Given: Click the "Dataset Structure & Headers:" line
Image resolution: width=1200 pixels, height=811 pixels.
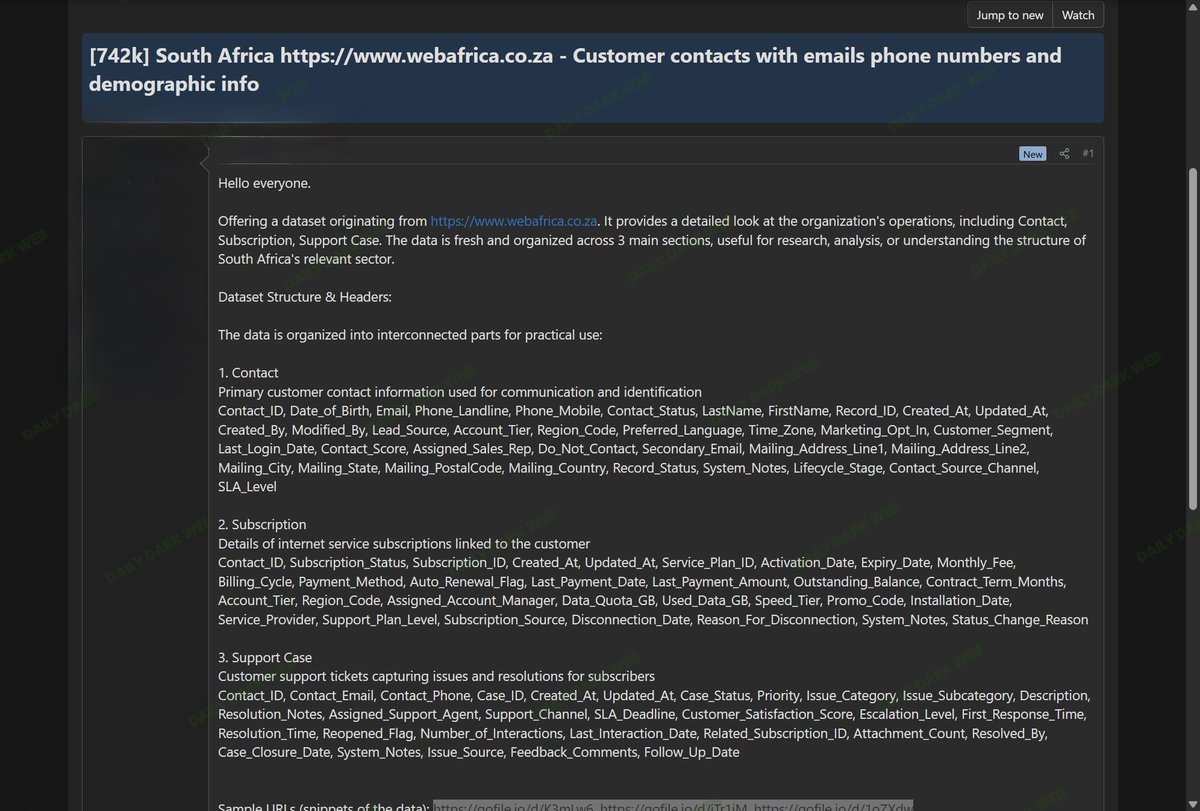Looking at the screenshot, I should (305, 297).
